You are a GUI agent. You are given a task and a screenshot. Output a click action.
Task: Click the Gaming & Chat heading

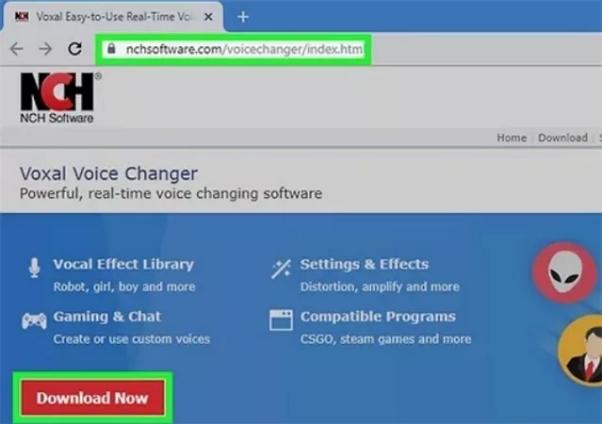tap(107, 316)
